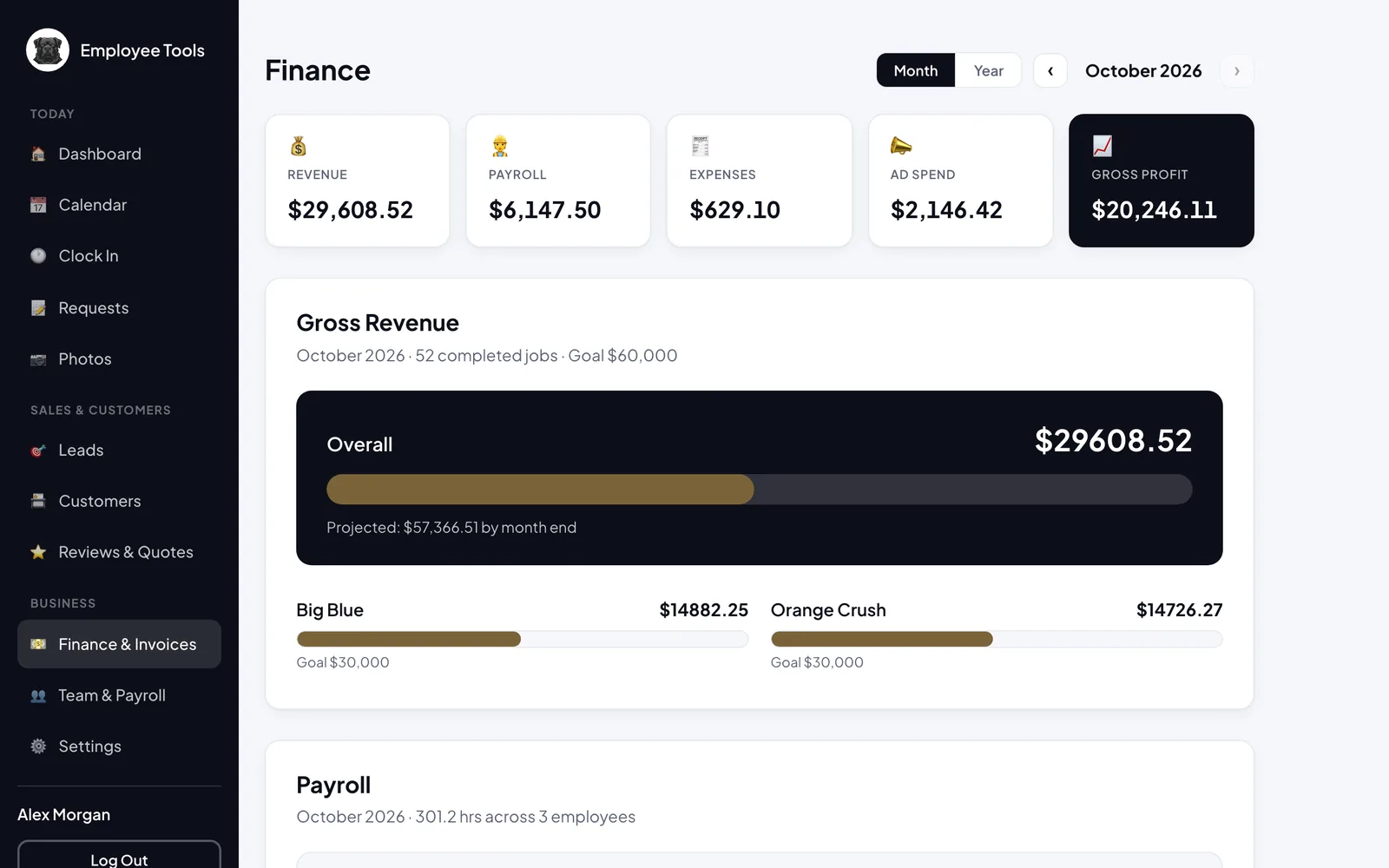The height and width of the screenshot is (868, 1389).
Task: Click the Orange Crush $14726.27 amount
Action: (1180, 610)
